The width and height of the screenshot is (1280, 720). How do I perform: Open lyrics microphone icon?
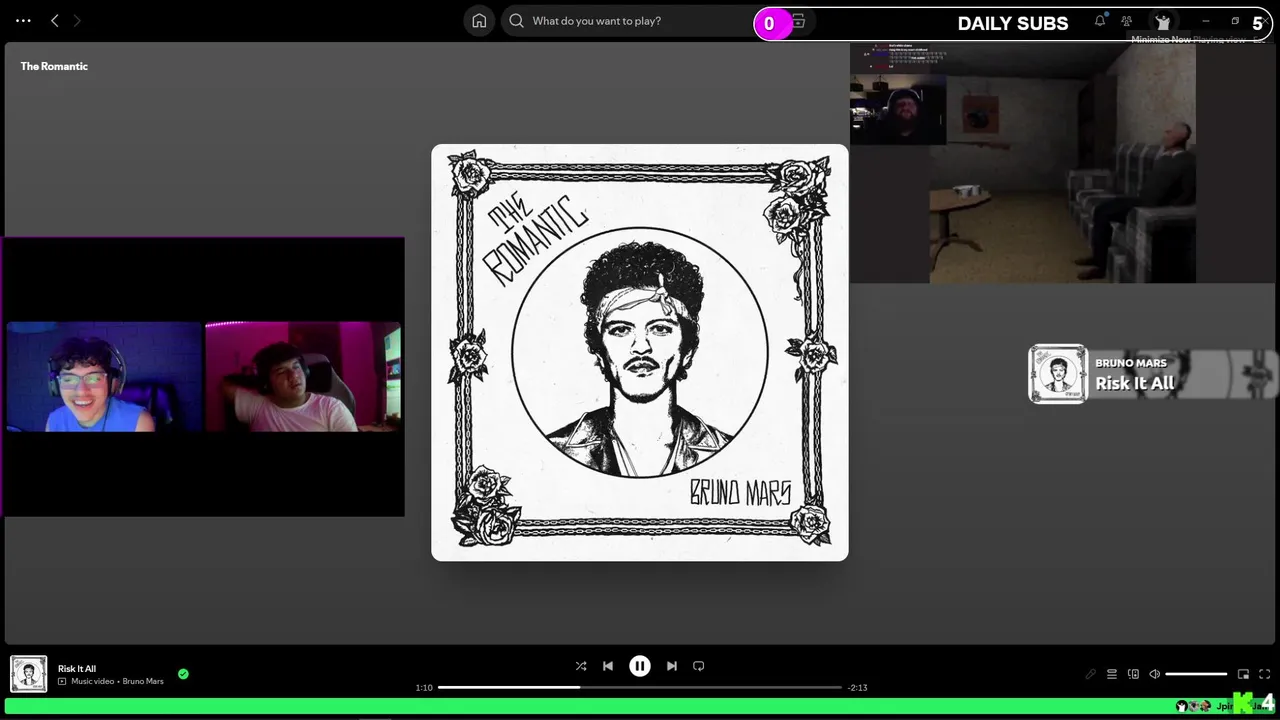point(1091,674)
